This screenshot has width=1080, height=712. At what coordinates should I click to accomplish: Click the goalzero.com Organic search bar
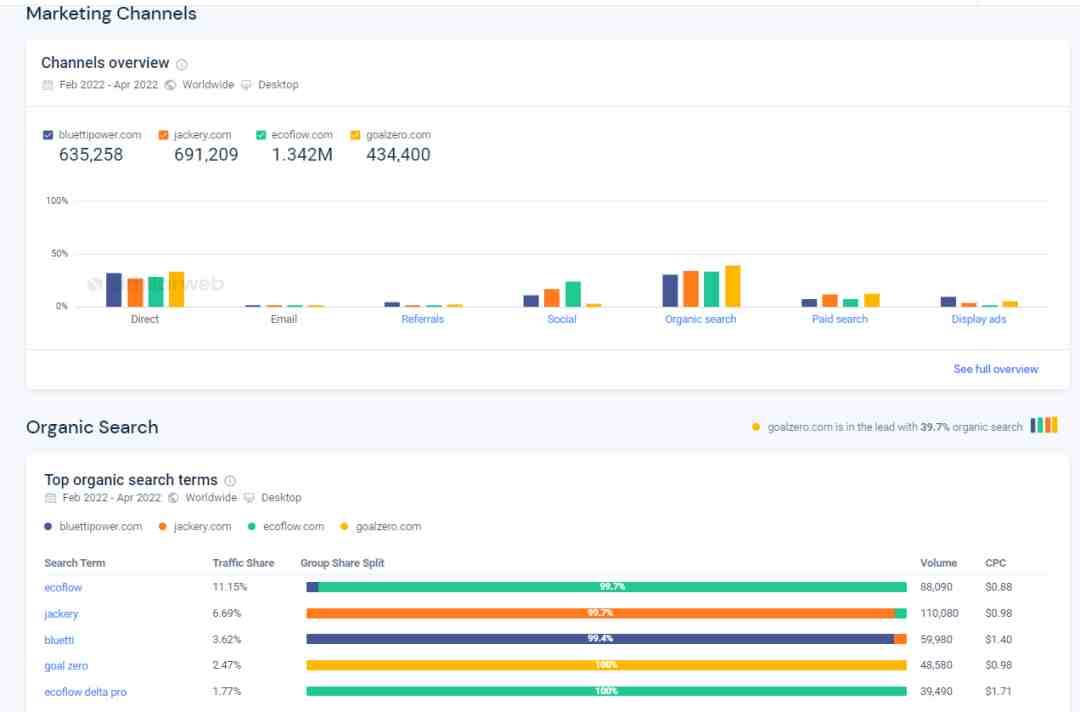tap(733, 286)
